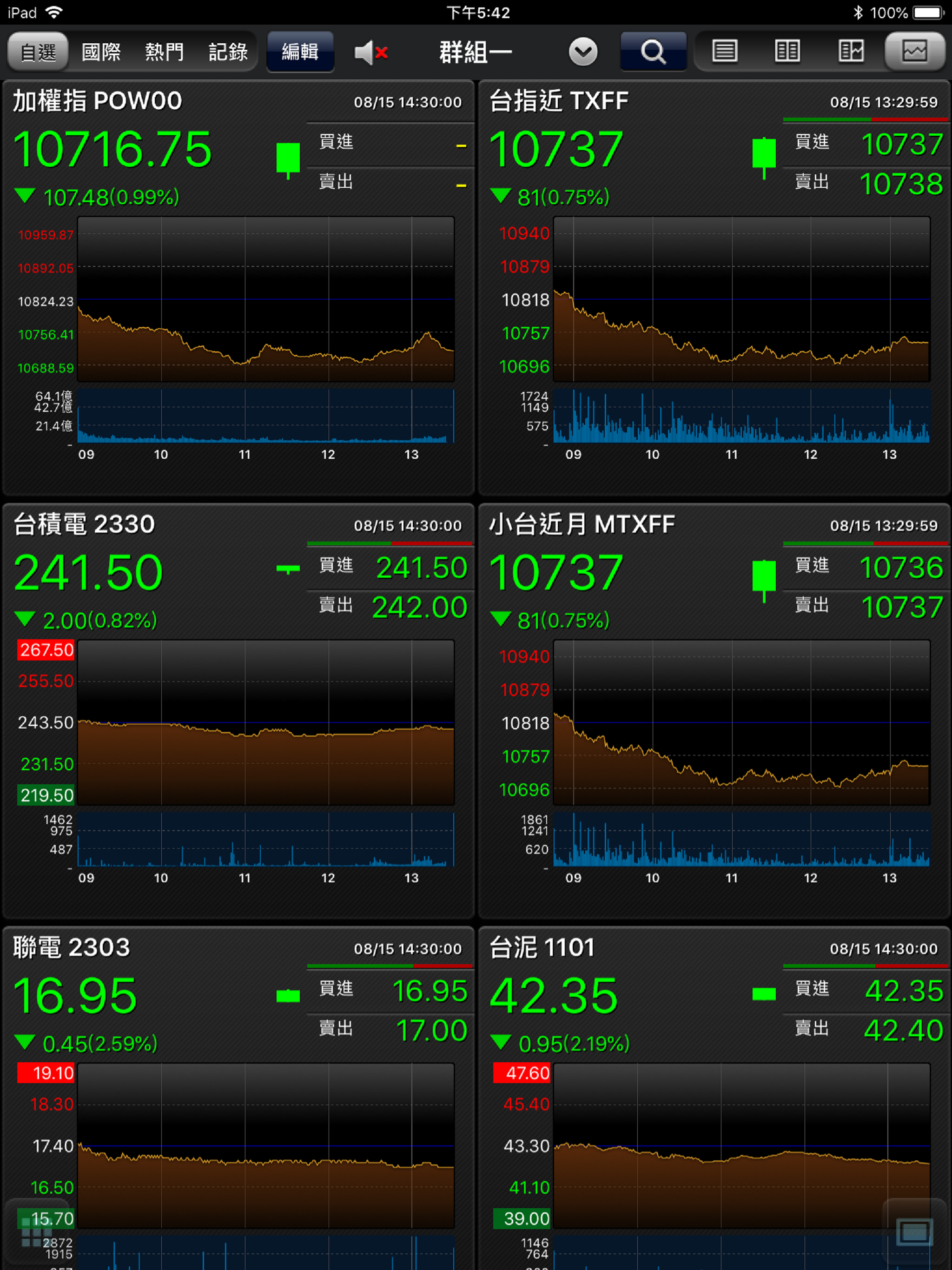Screen dimensions: 952x1270
Task: Tap the 台泥 price 42.35
Action: click(554, 996)
